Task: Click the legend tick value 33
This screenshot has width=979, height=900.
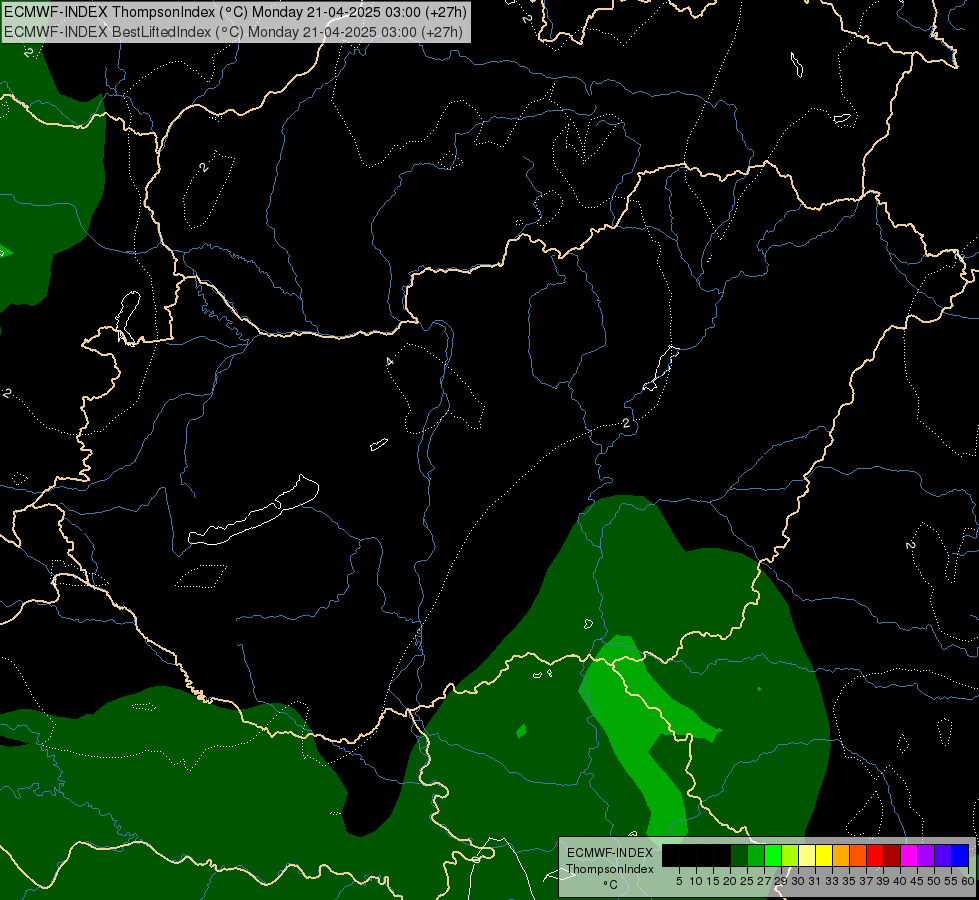Action: coord(832,881)
